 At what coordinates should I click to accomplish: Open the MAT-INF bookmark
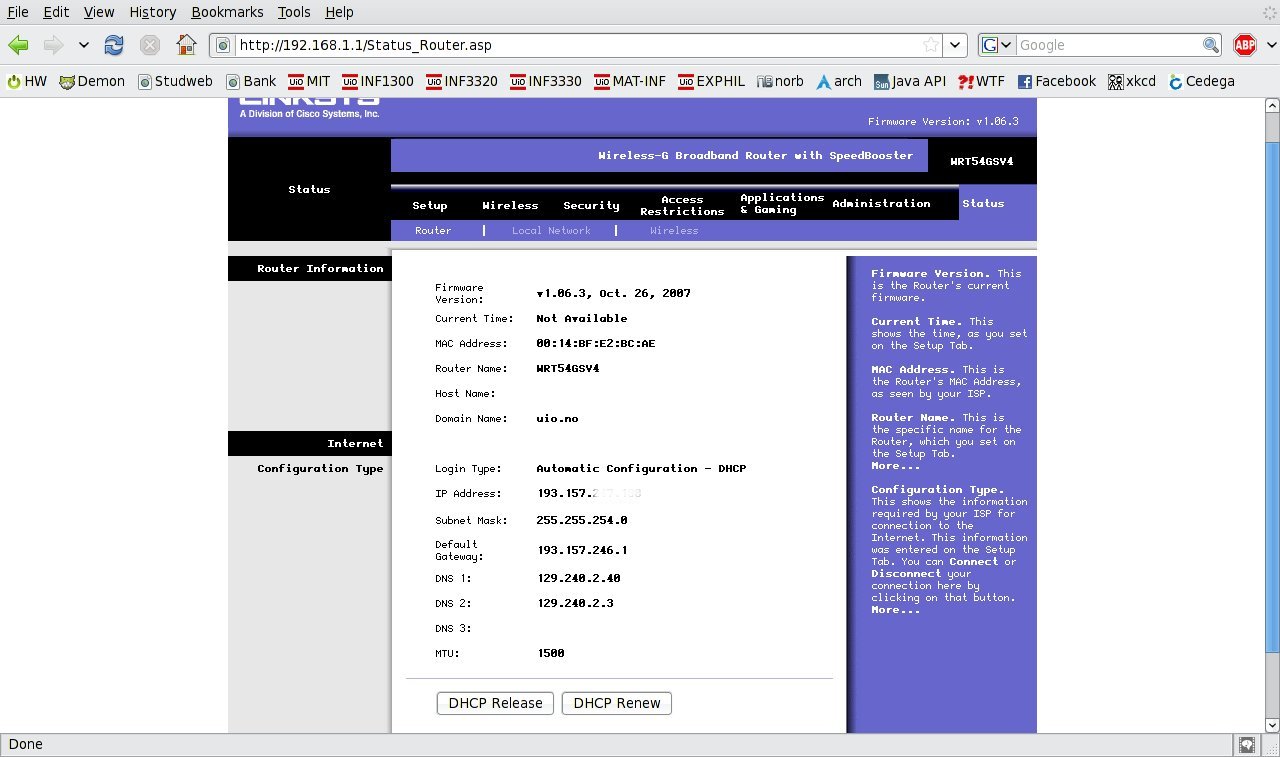click(x=630, y=81)
